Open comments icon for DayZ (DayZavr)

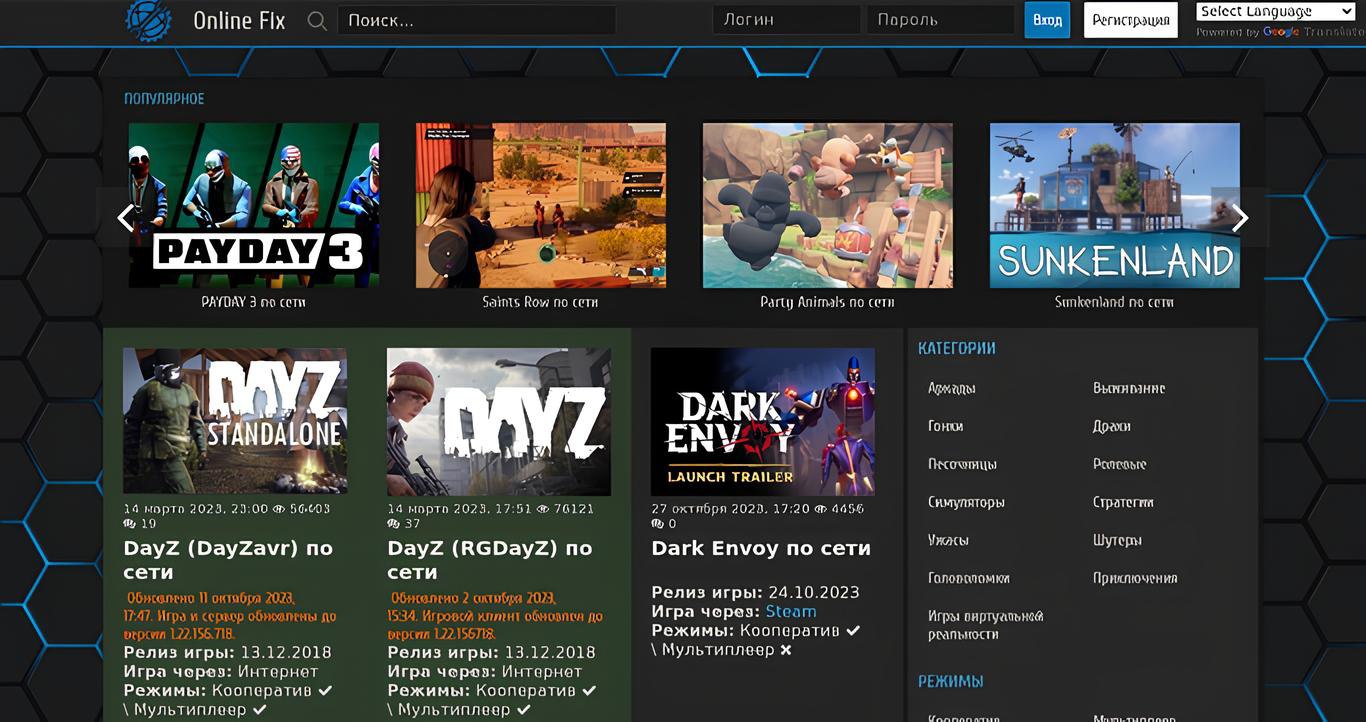[x=129, y=524]
